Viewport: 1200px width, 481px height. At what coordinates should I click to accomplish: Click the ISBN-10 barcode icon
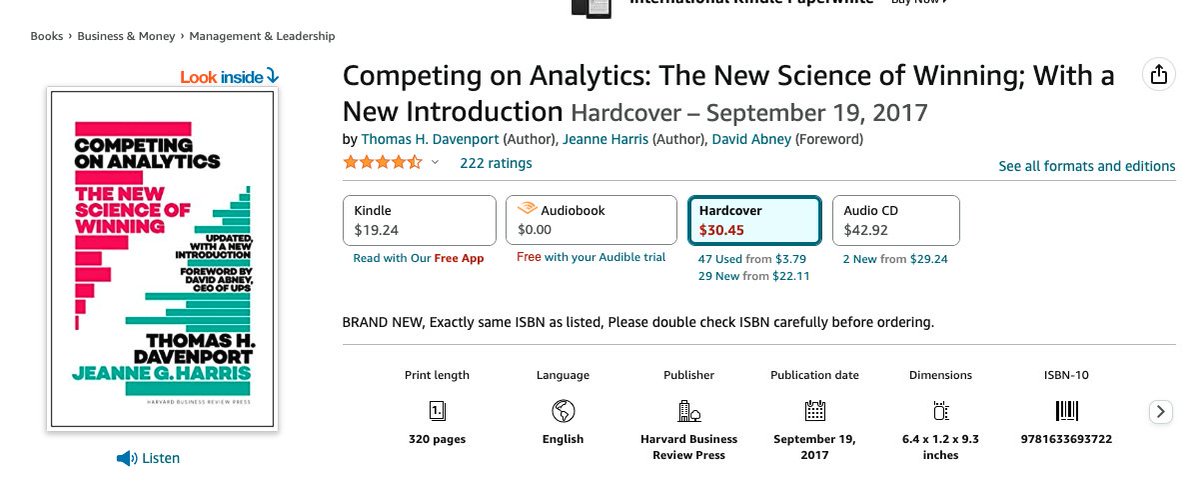1066,410
